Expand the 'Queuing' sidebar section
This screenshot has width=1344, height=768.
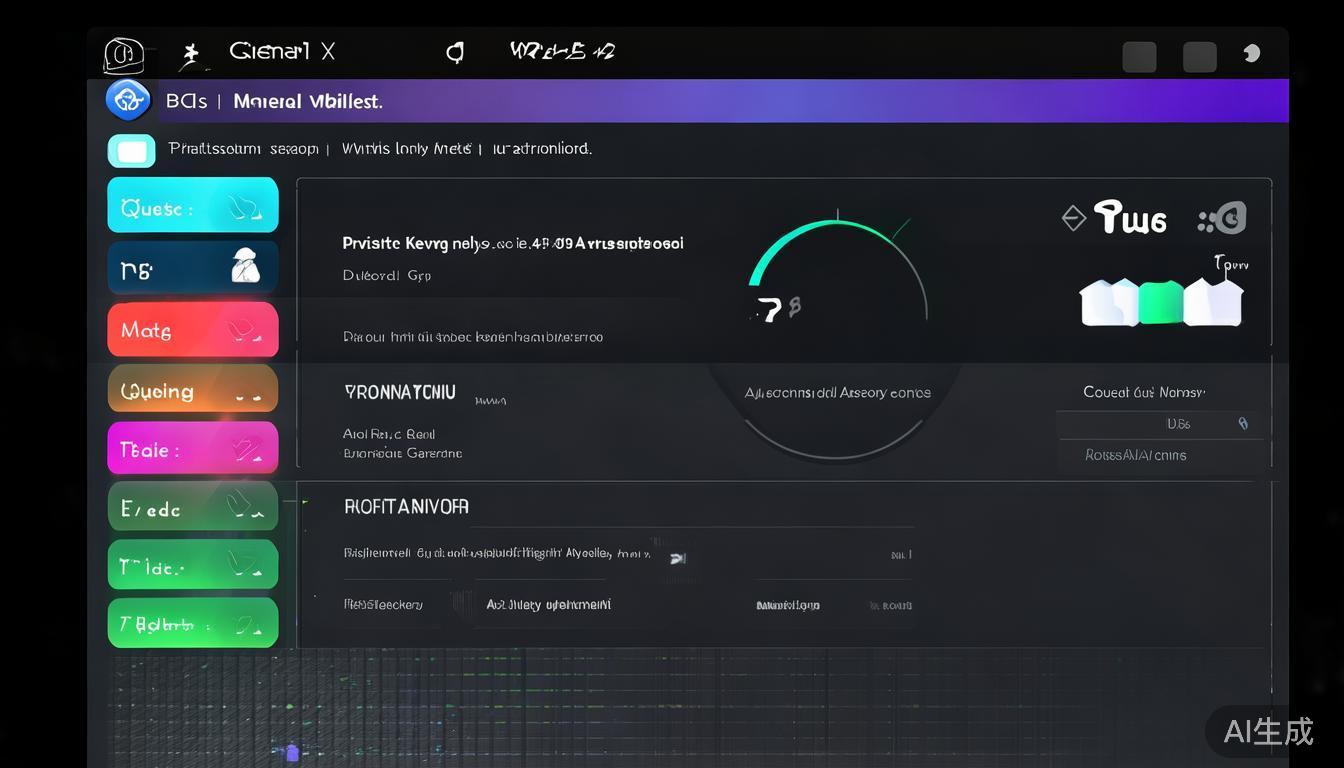click(x=193, y=389)
